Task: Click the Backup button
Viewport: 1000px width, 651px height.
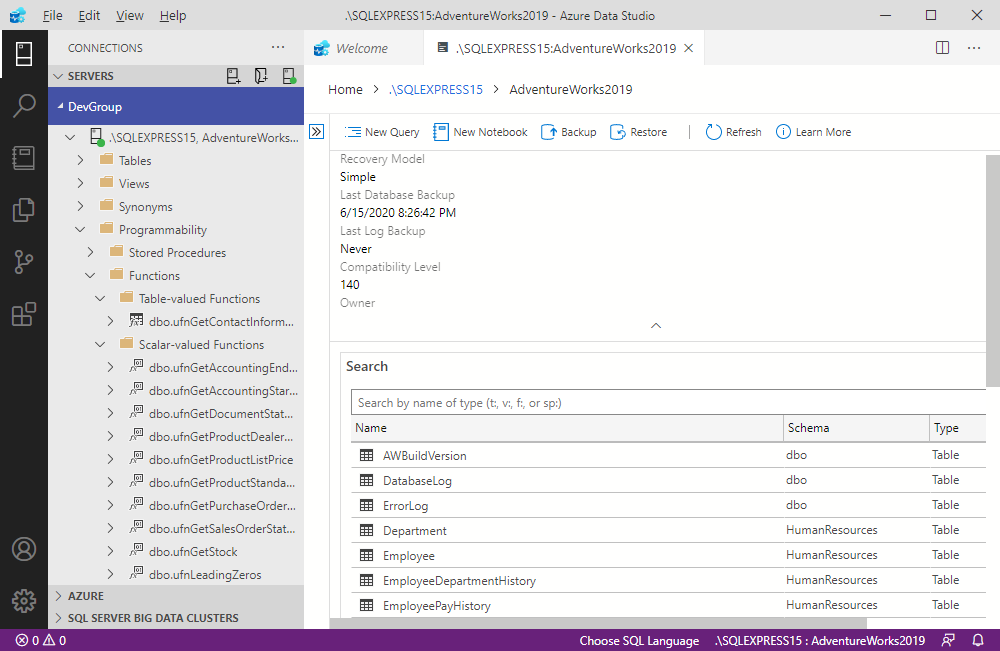Action: click(x=569, y=132)
